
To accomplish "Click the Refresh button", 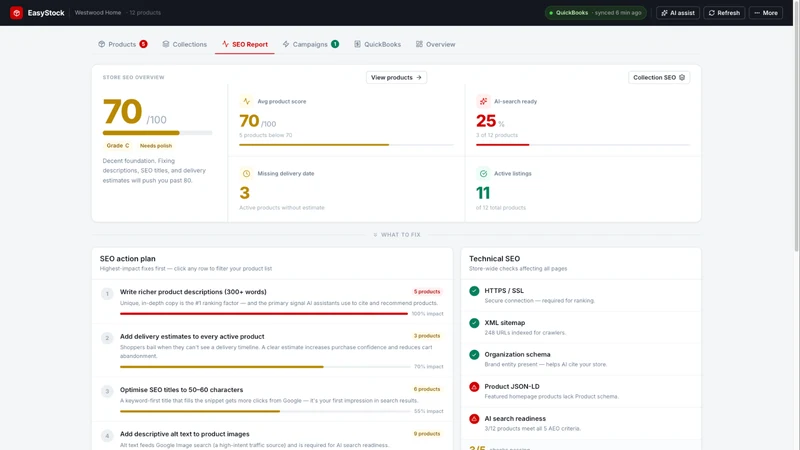I will point(724,13).
